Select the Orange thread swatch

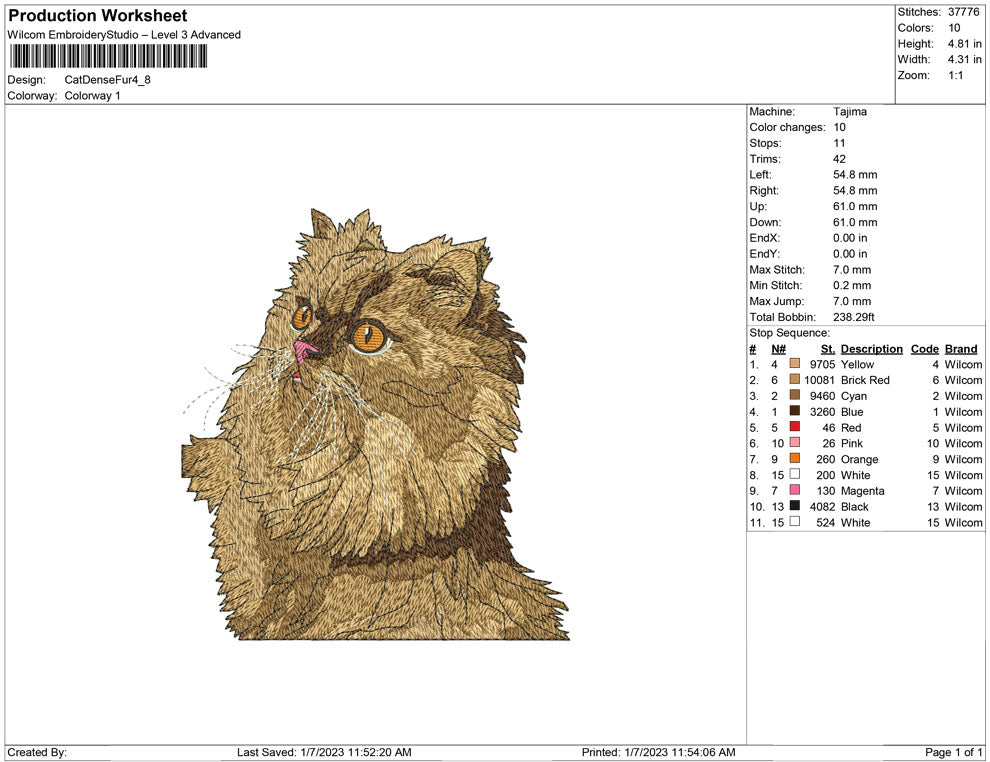[793, 459]
